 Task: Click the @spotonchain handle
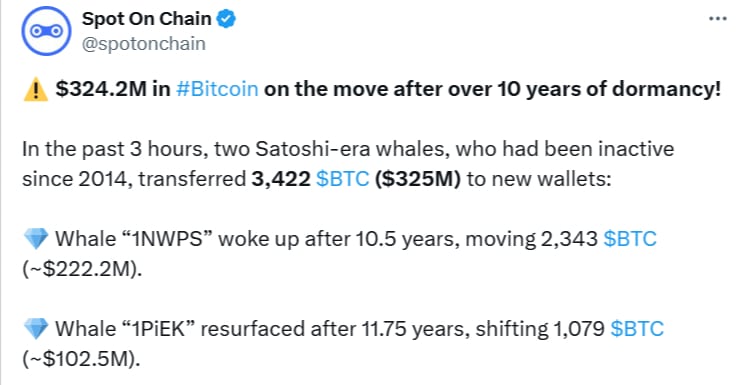(144, 44)
